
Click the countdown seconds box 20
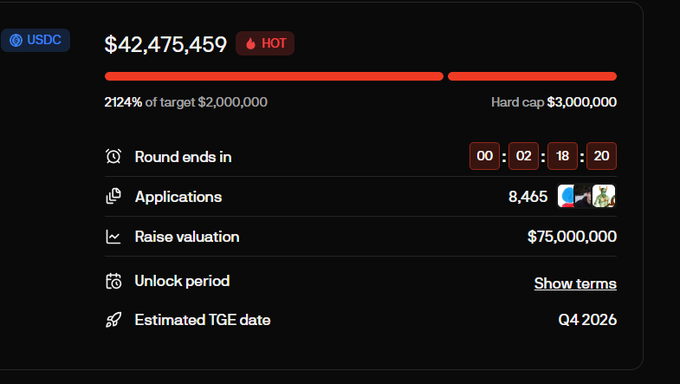[x=602, y=156]
